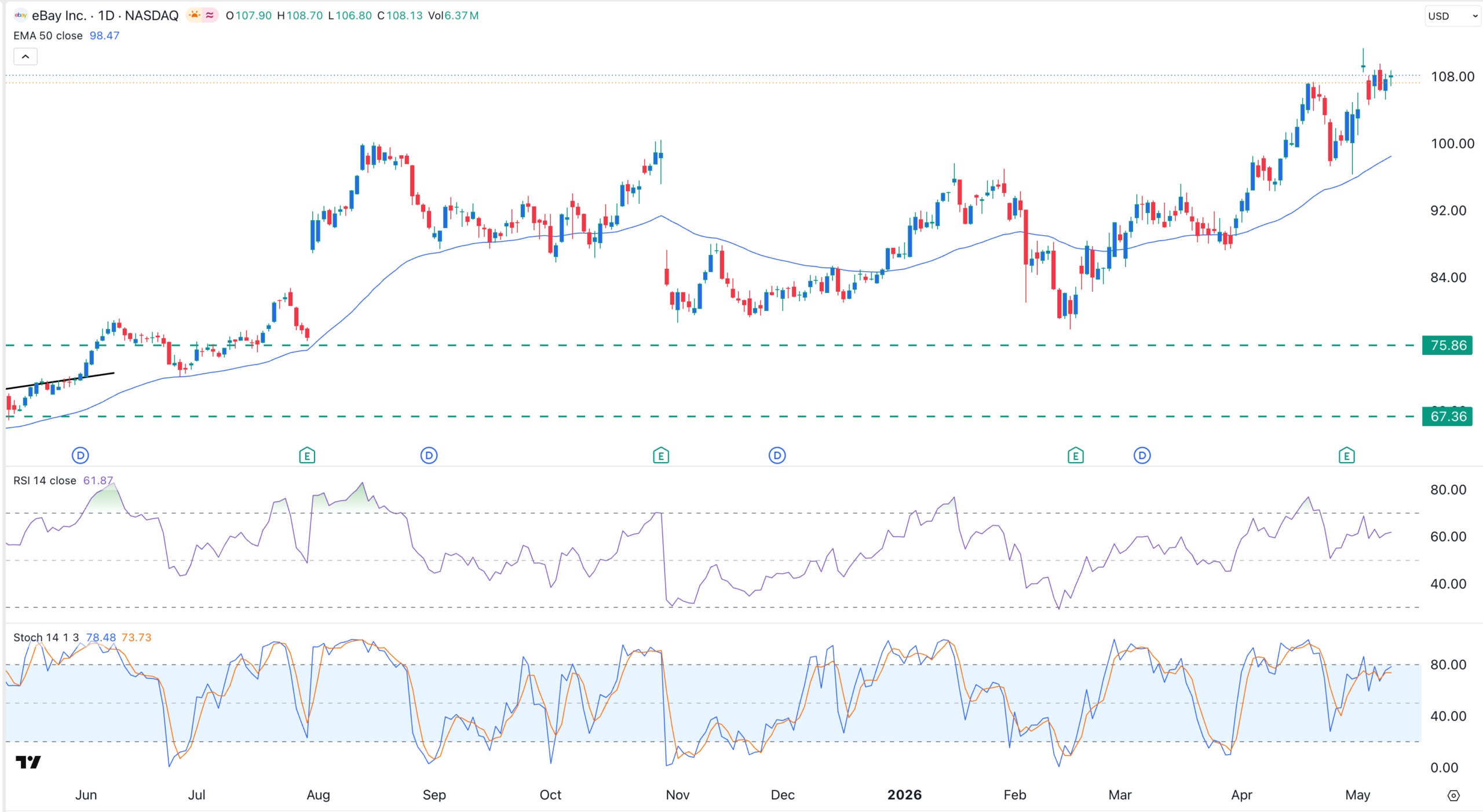Click the EMA value 98.47
The height and width of the screenshot is (812, 1483).
[x=105, y=36]
